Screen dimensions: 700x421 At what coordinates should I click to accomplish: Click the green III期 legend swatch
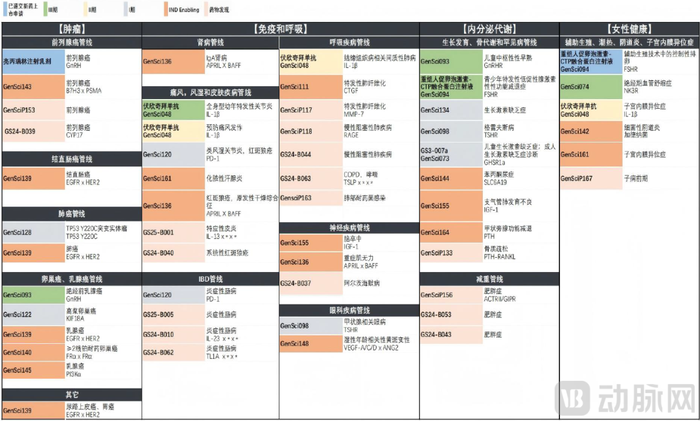point(46,9)
